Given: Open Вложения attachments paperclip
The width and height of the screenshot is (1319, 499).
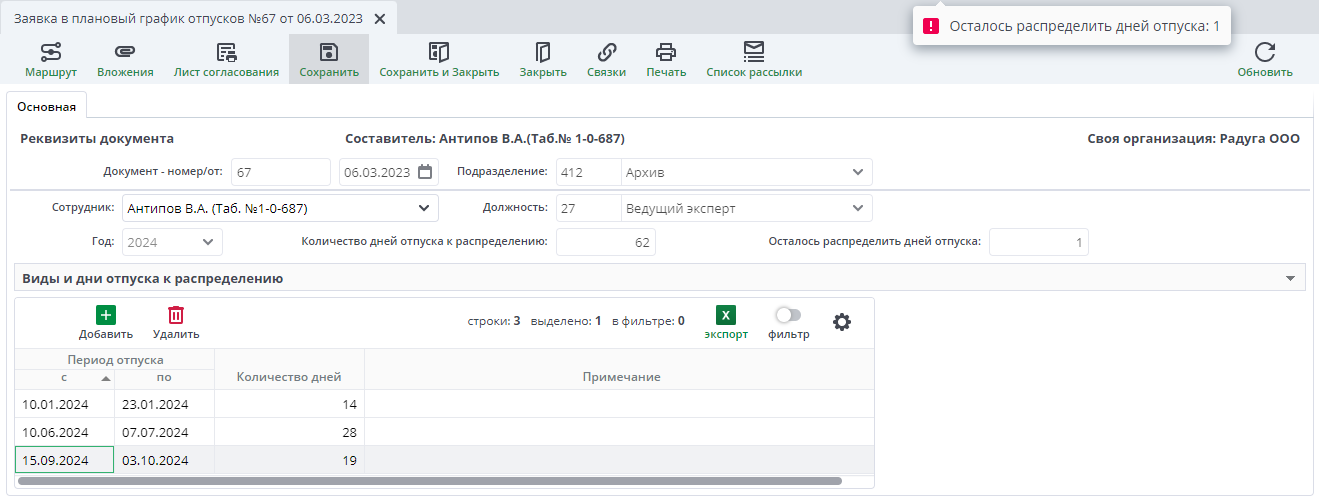Looking at the screenshot, I should click(125, 59).
